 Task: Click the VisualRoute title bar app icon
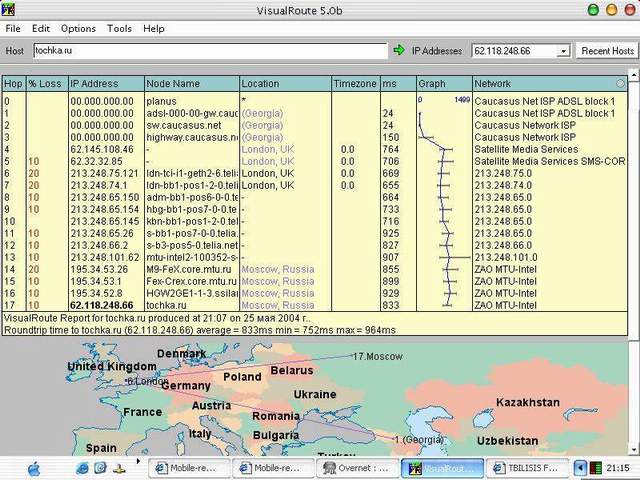tap(8, 9)
